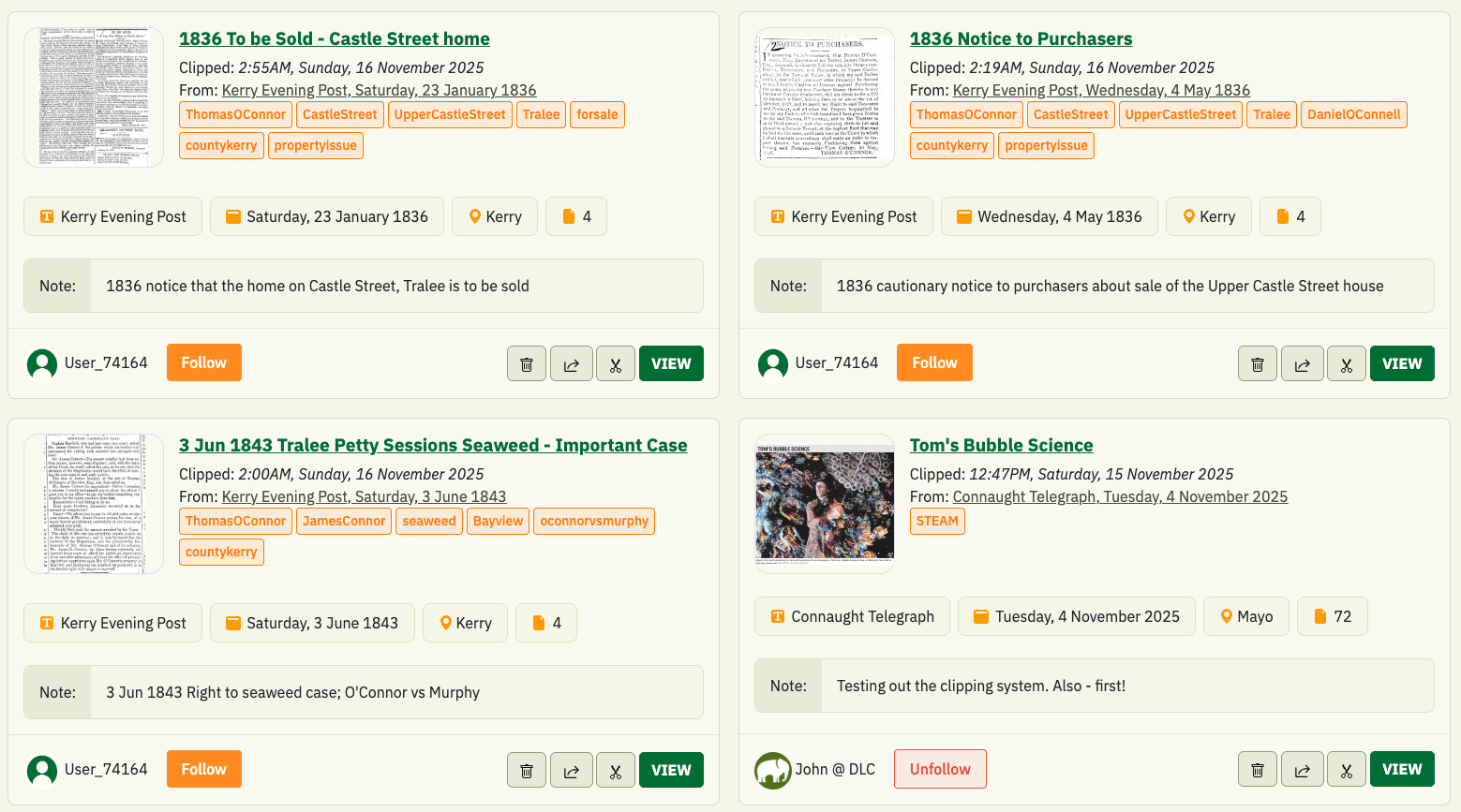Delete the Tom's Bubble Science clipping

click(1258, 769)
